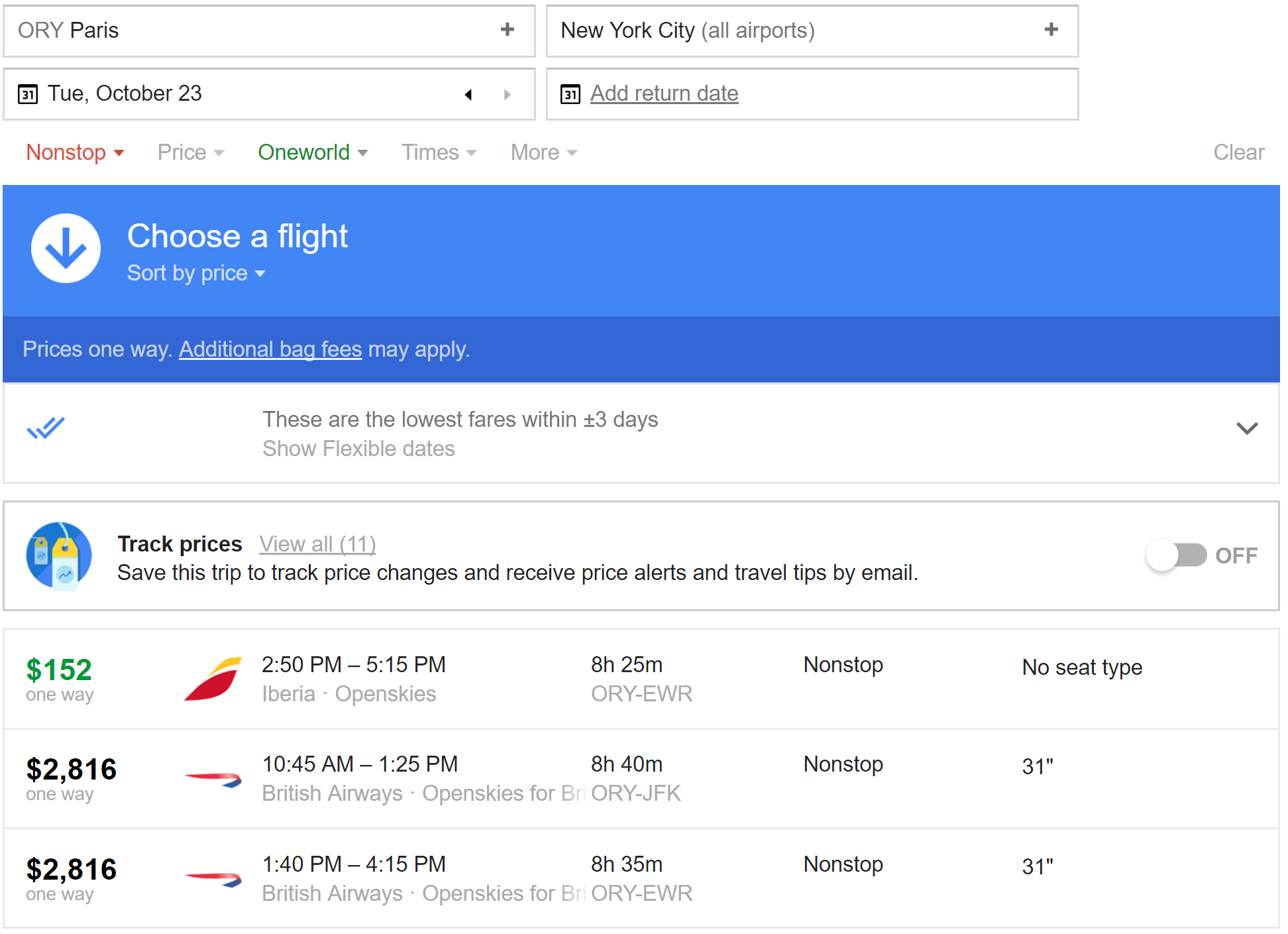Click the return date calendar icon
The width and height of the screenshot is (1288, 934).
570,94
